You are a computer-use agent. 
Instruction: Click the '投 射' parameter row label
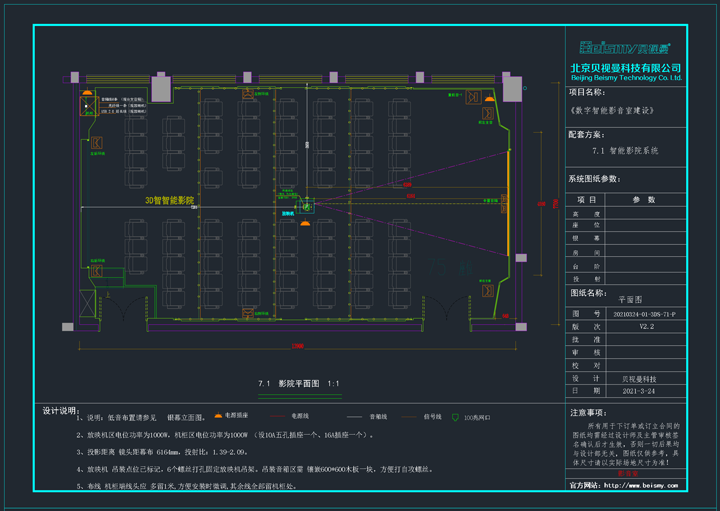point(586,279)
